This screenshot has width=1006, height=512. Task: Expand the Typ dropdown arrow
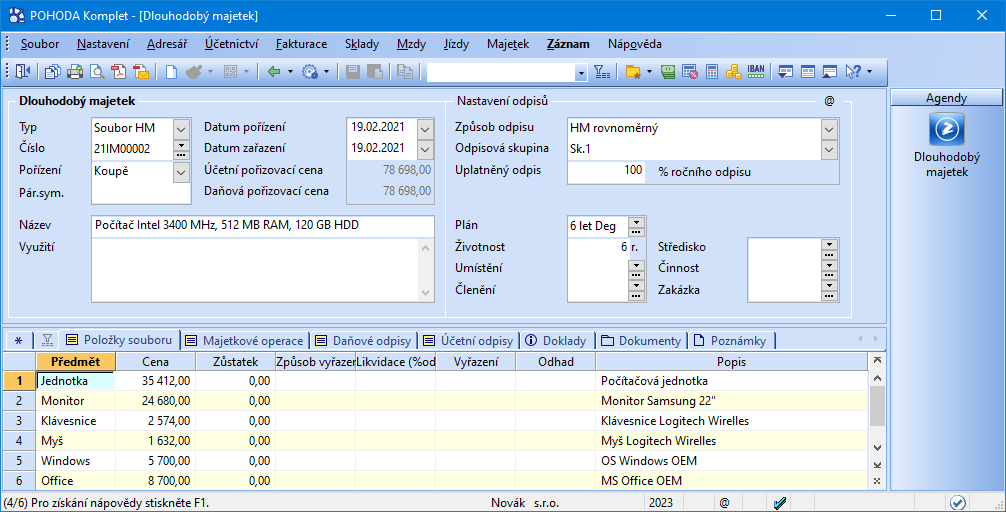click(x=182, y=128)
